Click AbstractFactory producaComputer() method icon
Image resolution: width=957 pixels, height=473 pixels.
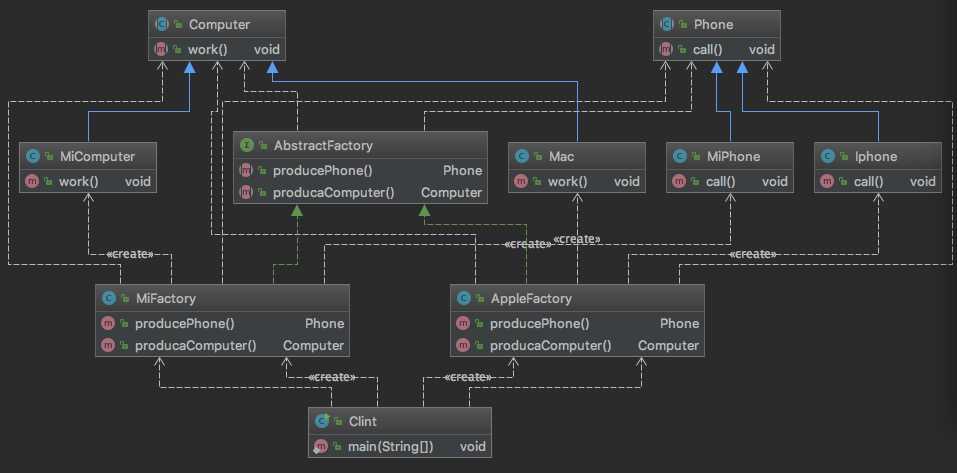[x=246, y=193]
